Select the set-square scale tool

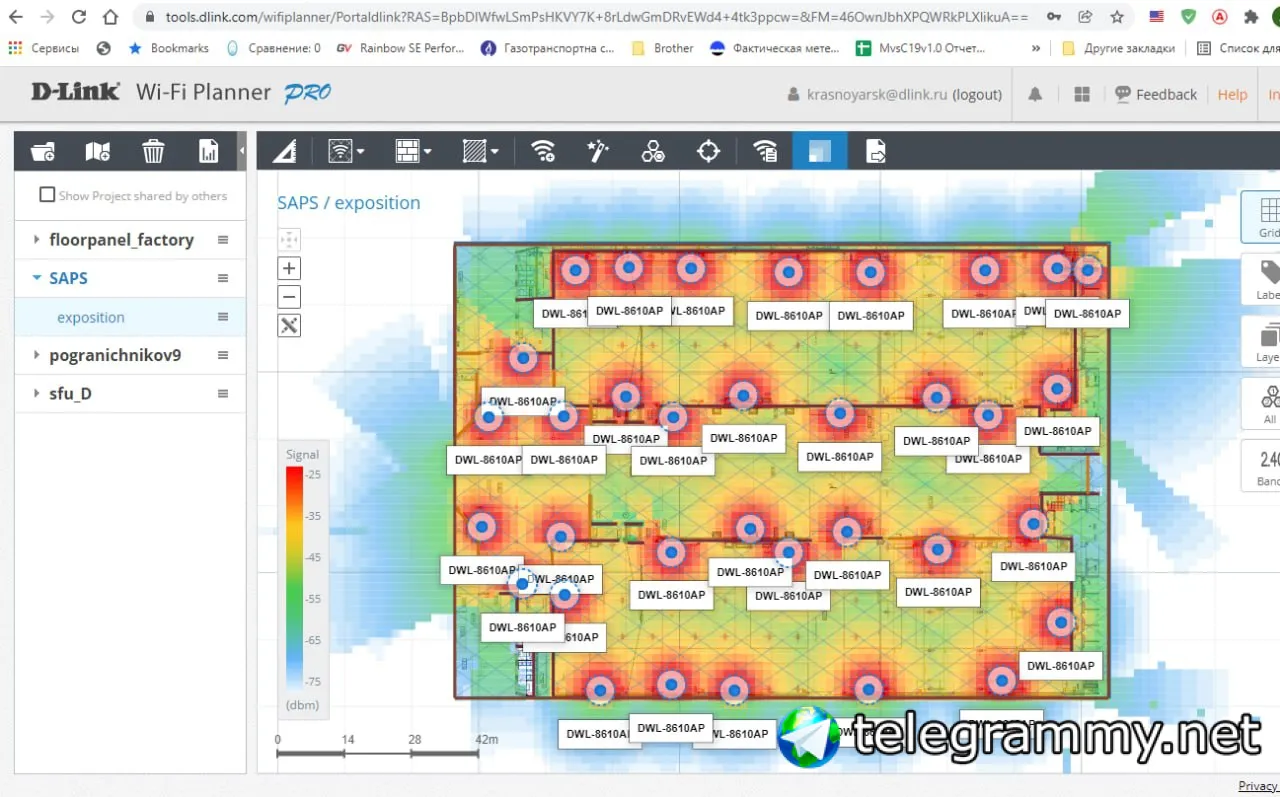[285, 152]
